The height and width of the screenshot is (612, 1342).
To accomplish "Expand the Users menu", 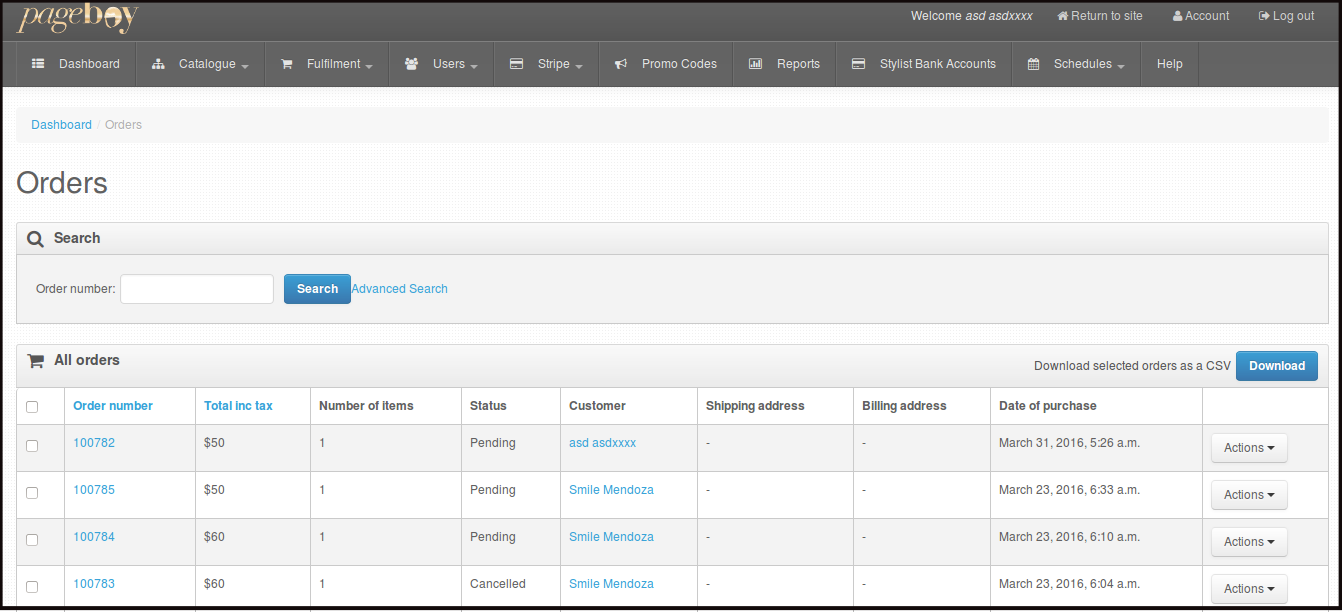I will [441, 64].
